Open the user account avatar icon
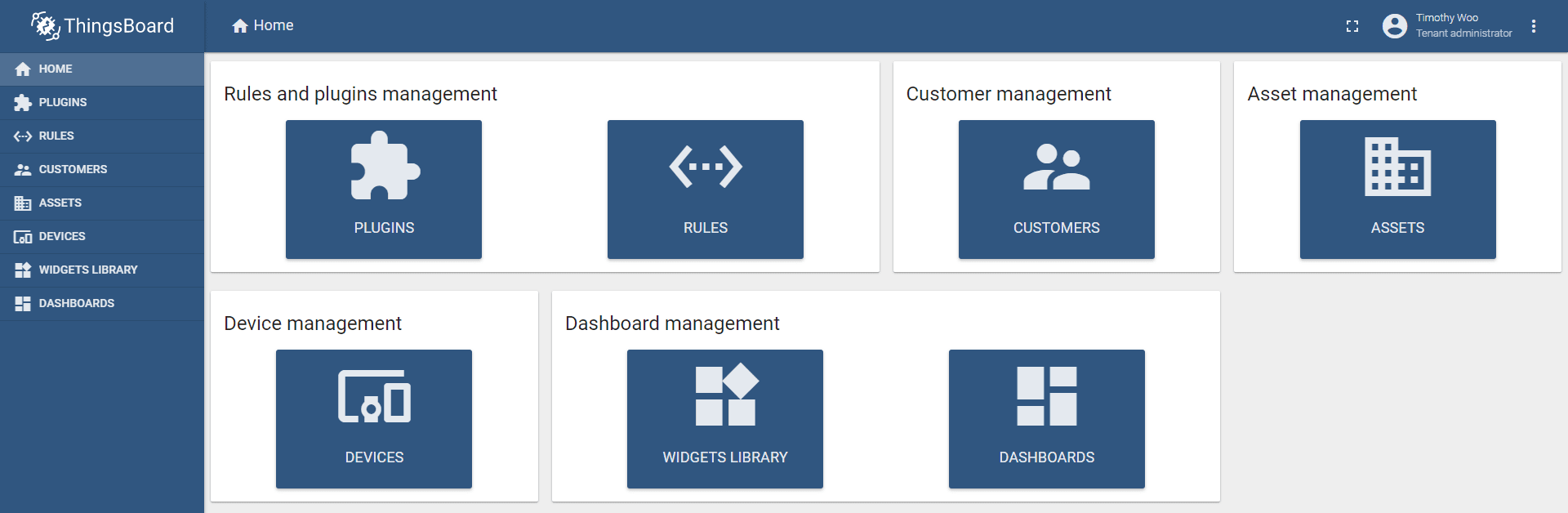This screenshot has width=1568, height=513. pyautogui.click(x=1393, y=26)
